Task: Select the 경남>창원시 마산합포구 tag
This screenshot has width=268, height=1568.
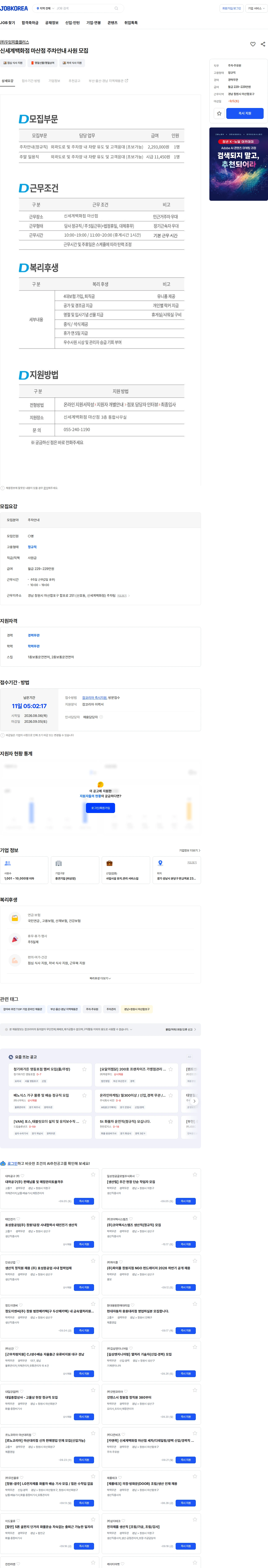Action: 137,1009
